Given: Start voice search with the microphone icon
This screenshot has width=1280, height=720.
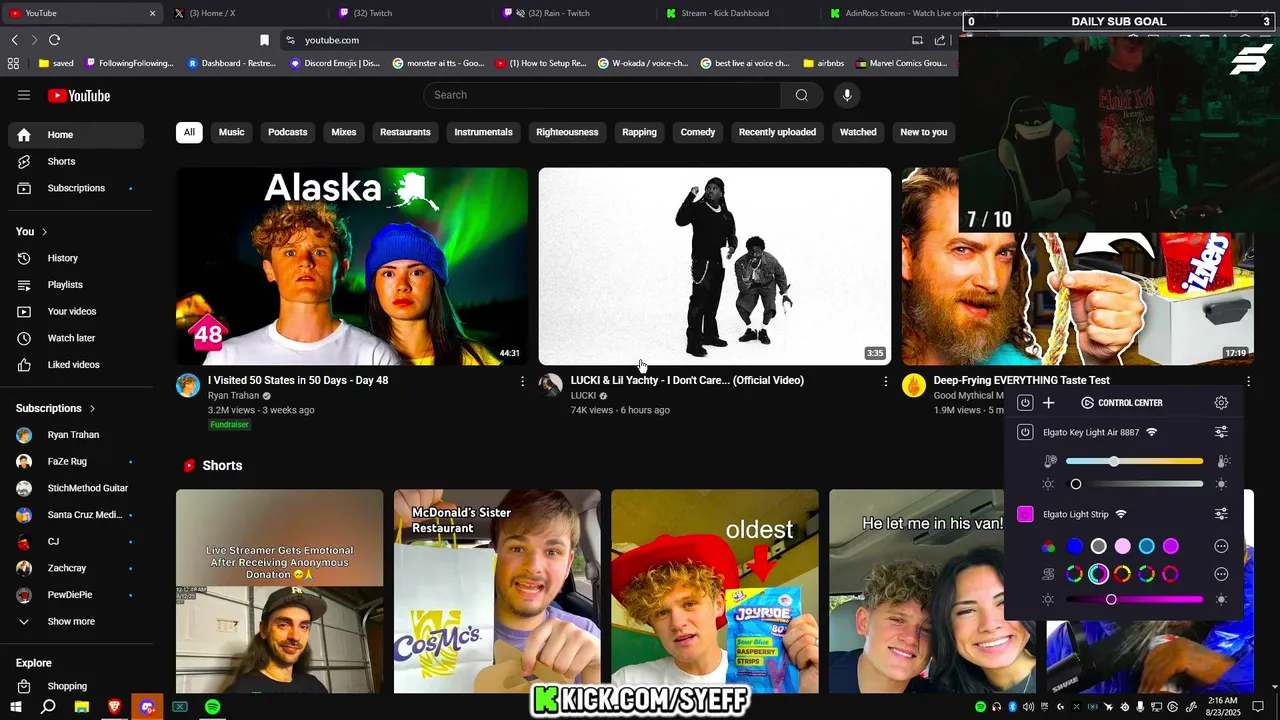Looking at the screenshot, I should click(847, 95).
